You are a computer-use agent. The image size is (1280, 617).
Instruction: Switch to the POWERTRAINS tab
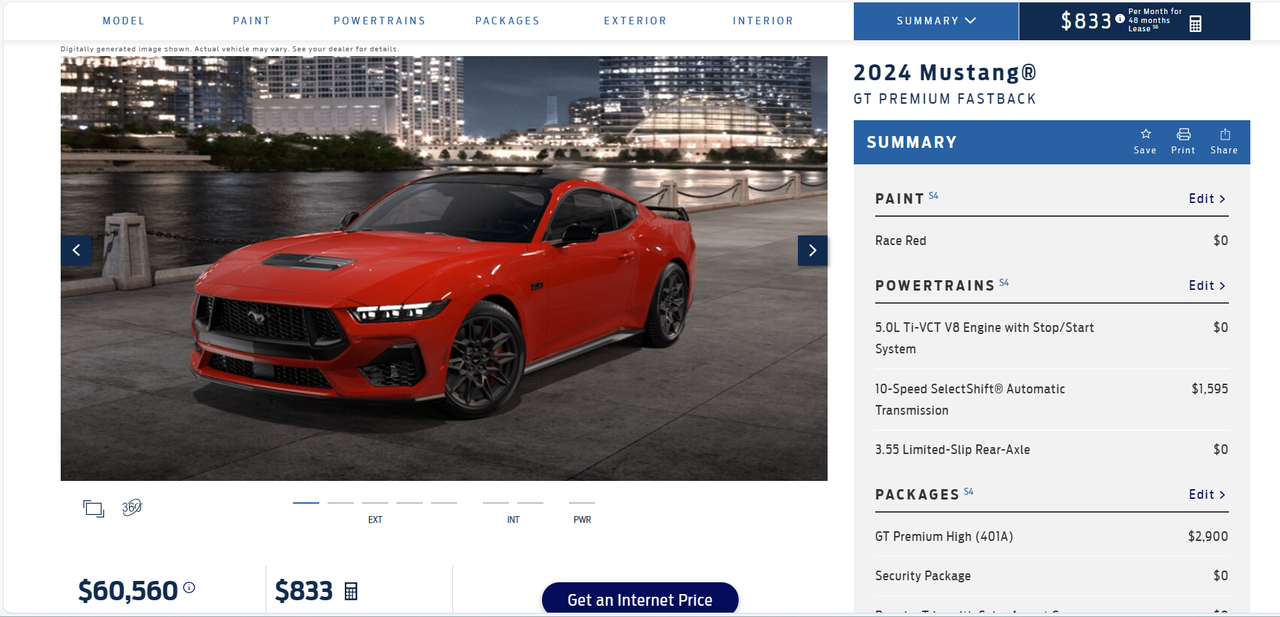(x=379, y=21)
